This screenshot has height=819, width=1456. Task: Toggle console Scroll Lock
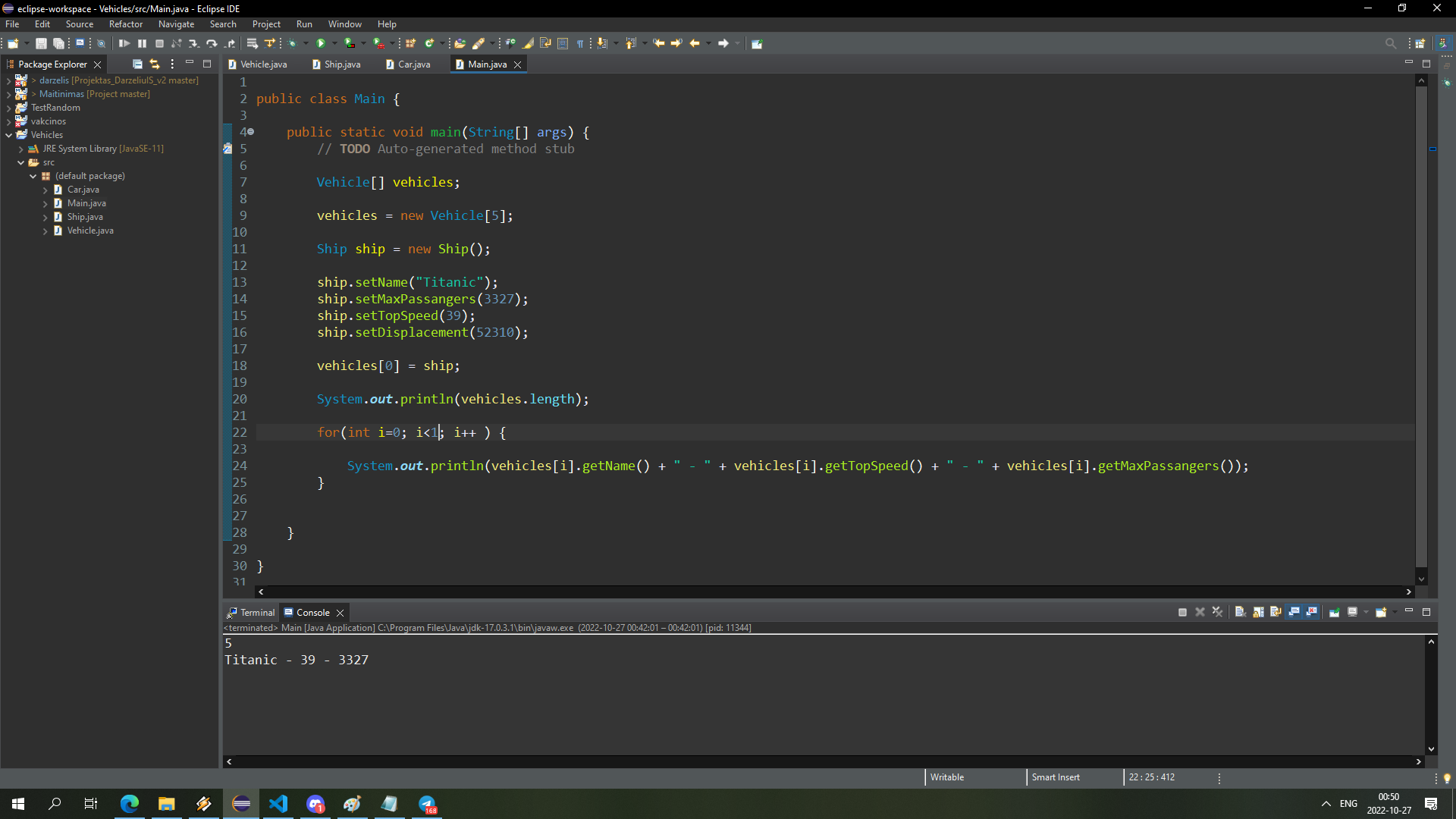1258,612
